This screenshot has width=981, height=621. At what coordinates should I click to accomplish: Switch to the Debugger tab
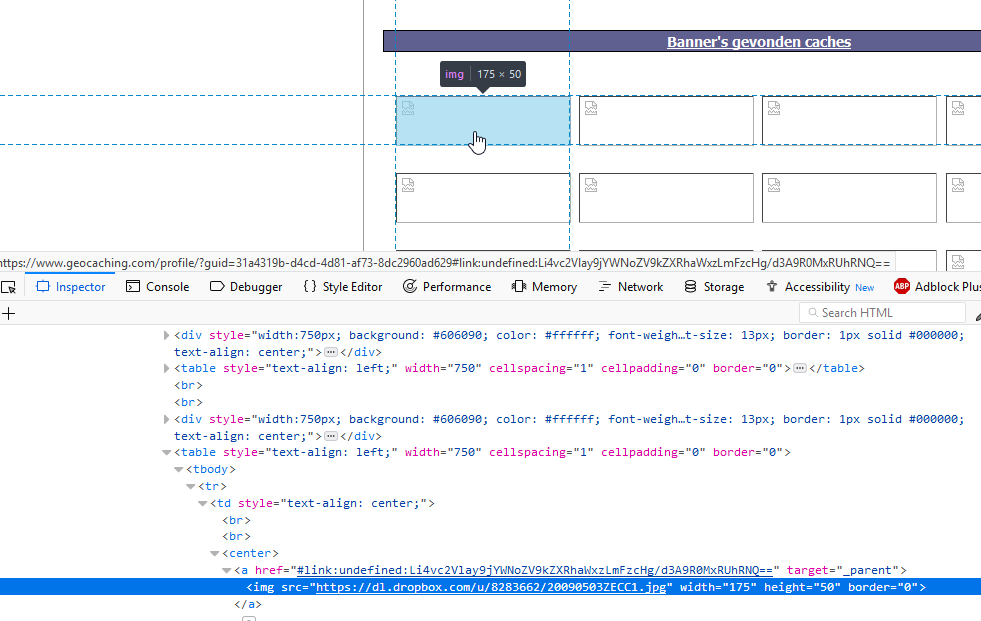tap(246, 287)
